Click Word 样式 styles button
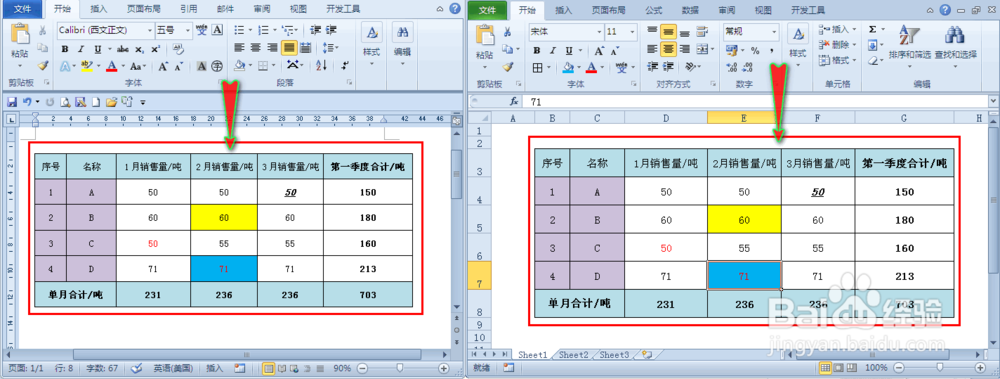This screenshot has height=379, width=1000. point(371,45)
